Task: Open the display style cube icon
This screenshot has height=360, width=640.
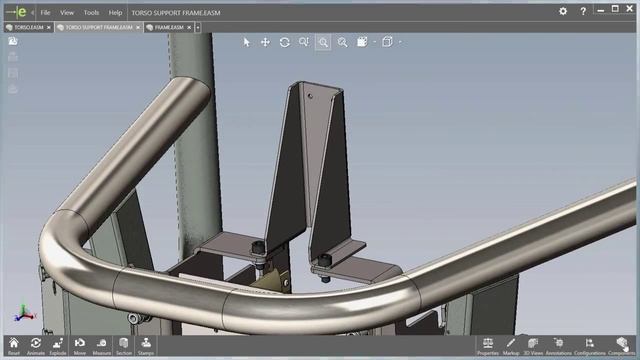Action: point(362,42)
